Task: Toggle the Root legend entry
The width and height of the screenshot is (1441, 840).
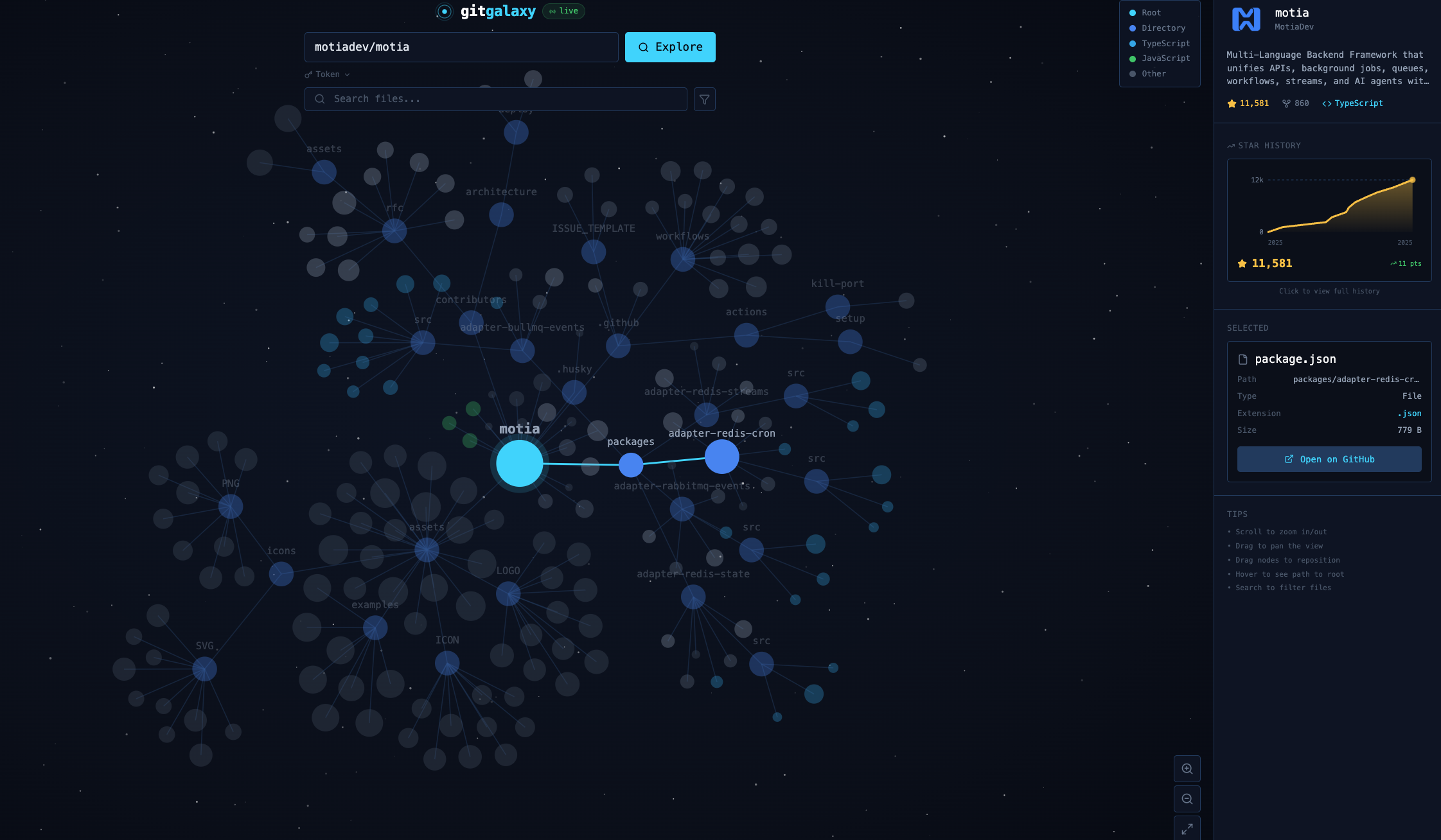Action: pos(1151,12)
